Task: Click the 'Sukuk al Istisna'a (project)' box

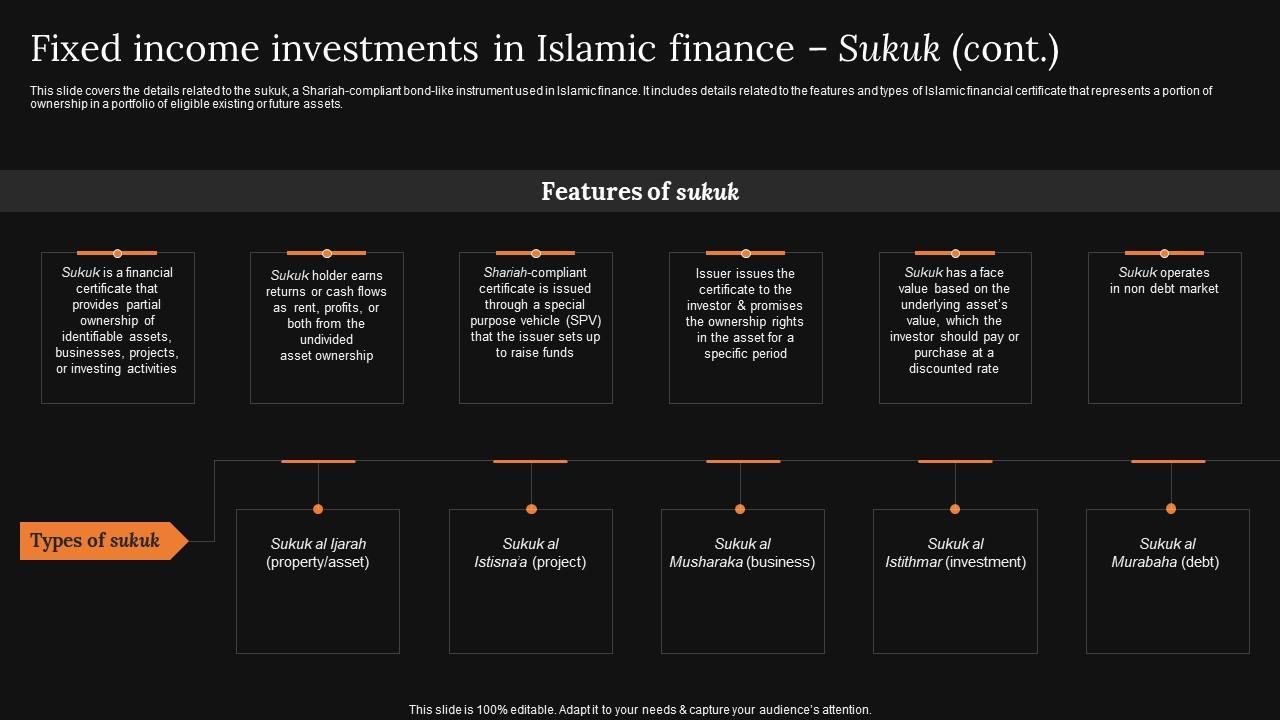Action: 530,581
